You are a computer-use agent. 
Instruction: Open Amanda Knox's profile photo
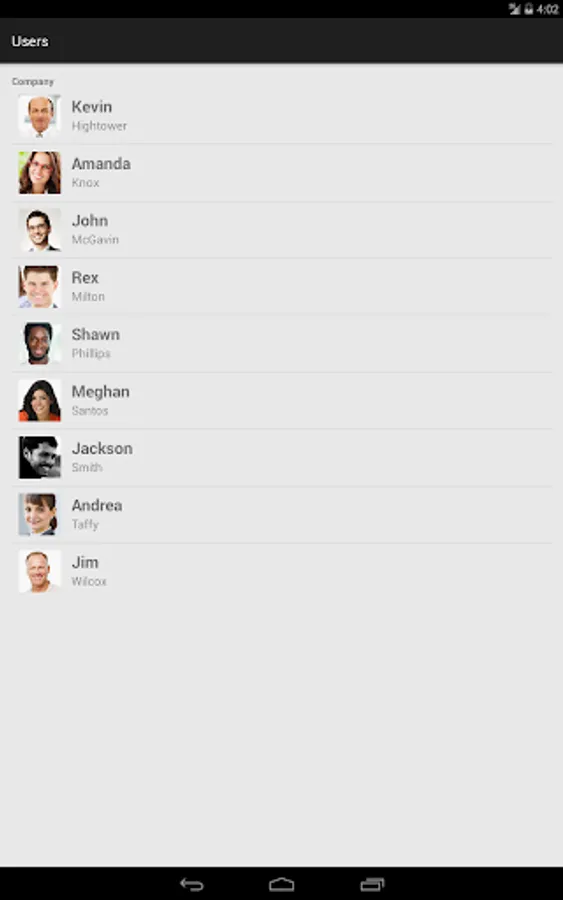click(x=40, y=173)
